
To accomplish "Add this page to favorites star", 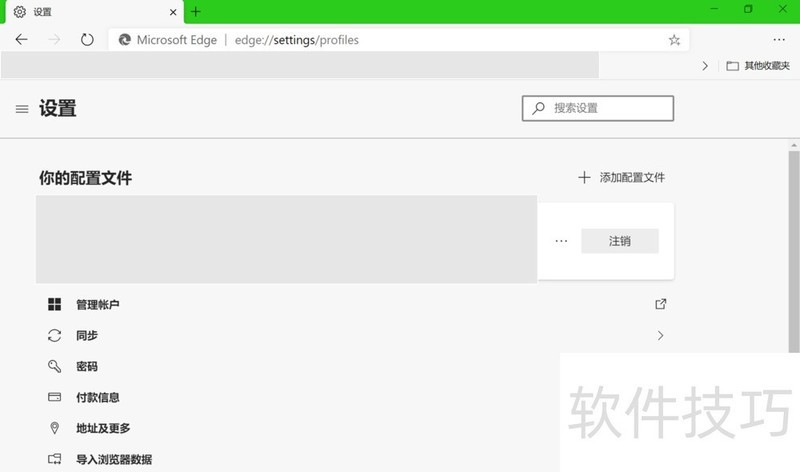I will (674, 40).
